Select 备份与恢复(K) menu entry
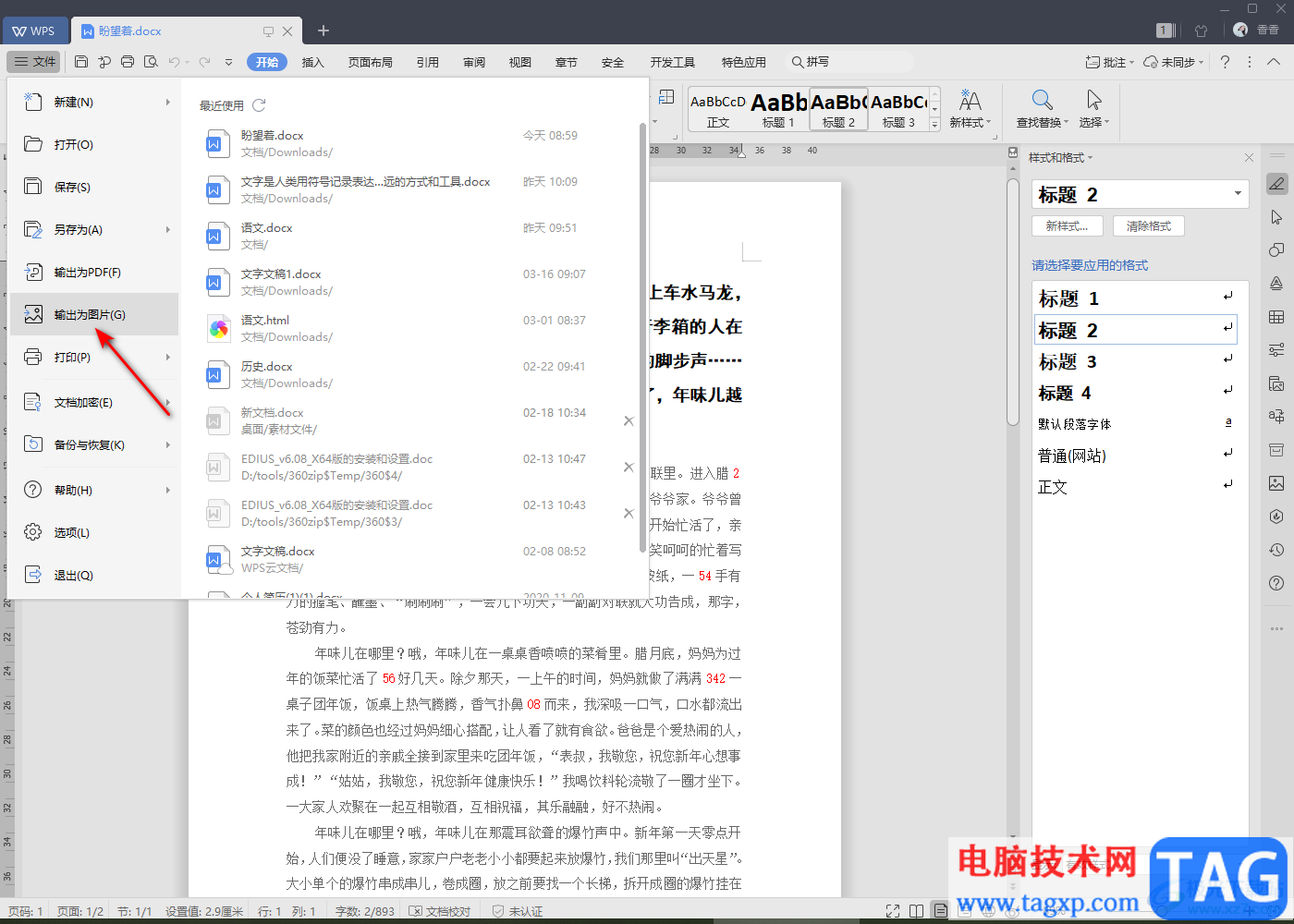 tap(94, 445)
